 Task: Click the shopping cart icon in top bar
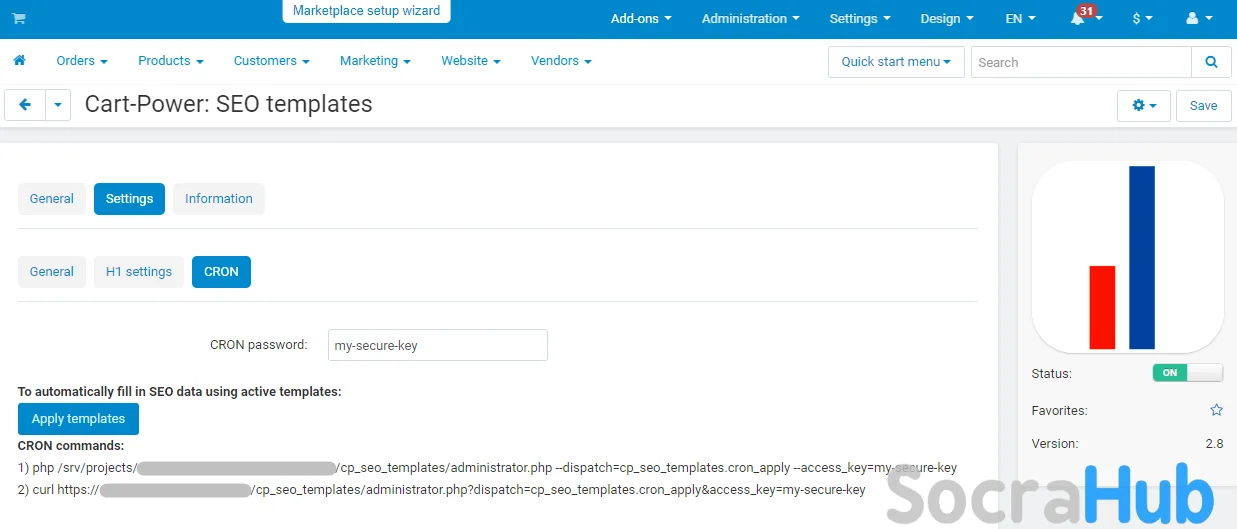tap(19, 19)
